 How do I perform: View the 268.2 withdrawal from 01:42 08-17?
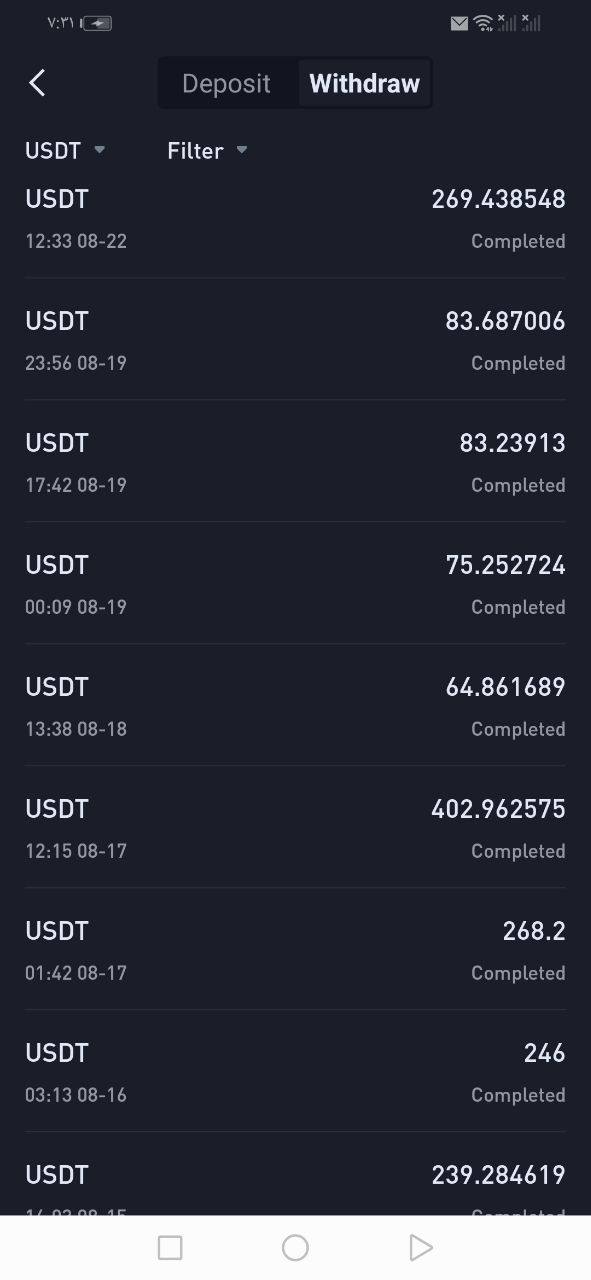coord(295,950)
